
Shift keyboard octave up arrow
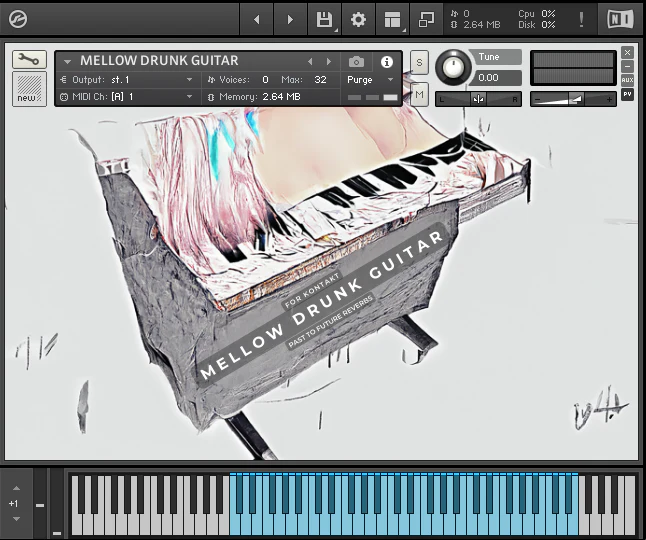(x=16, y=488)
